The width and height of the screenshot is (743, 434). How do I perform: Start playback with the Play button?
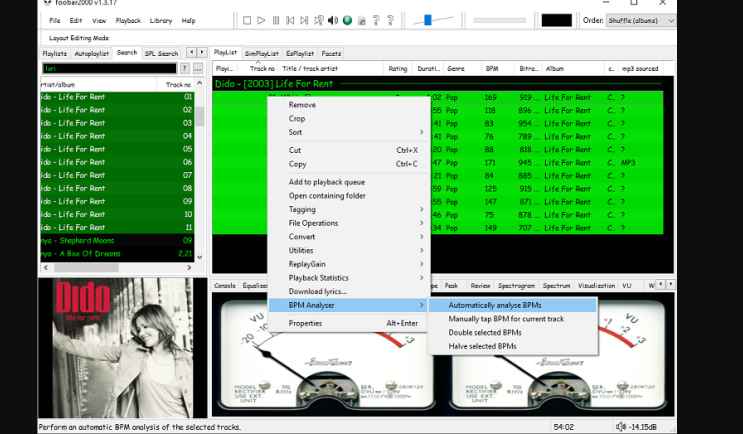pyautogui.click(x=261, y=20)
